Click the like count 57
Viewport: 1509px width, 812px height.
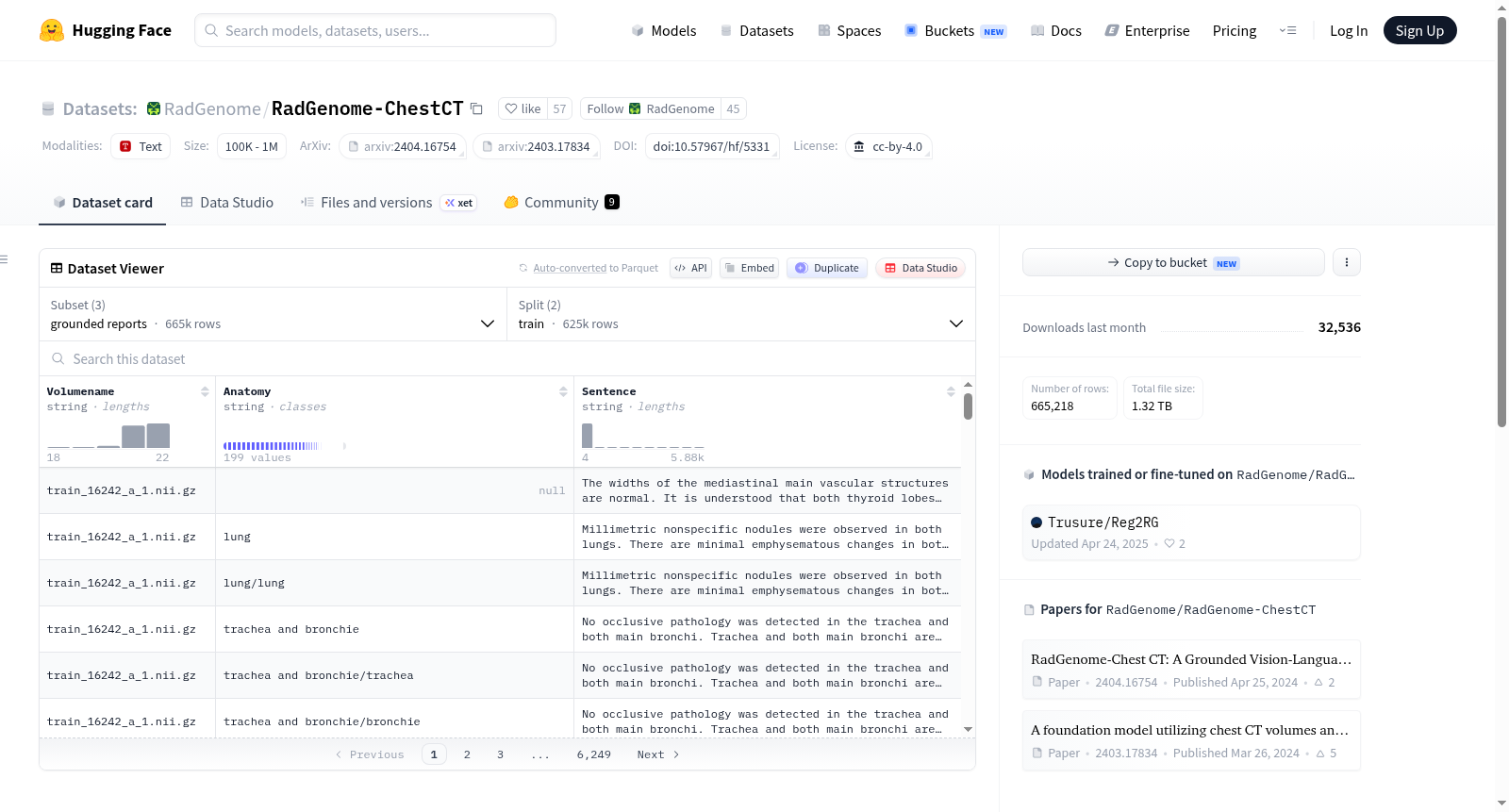pos(559,108)
